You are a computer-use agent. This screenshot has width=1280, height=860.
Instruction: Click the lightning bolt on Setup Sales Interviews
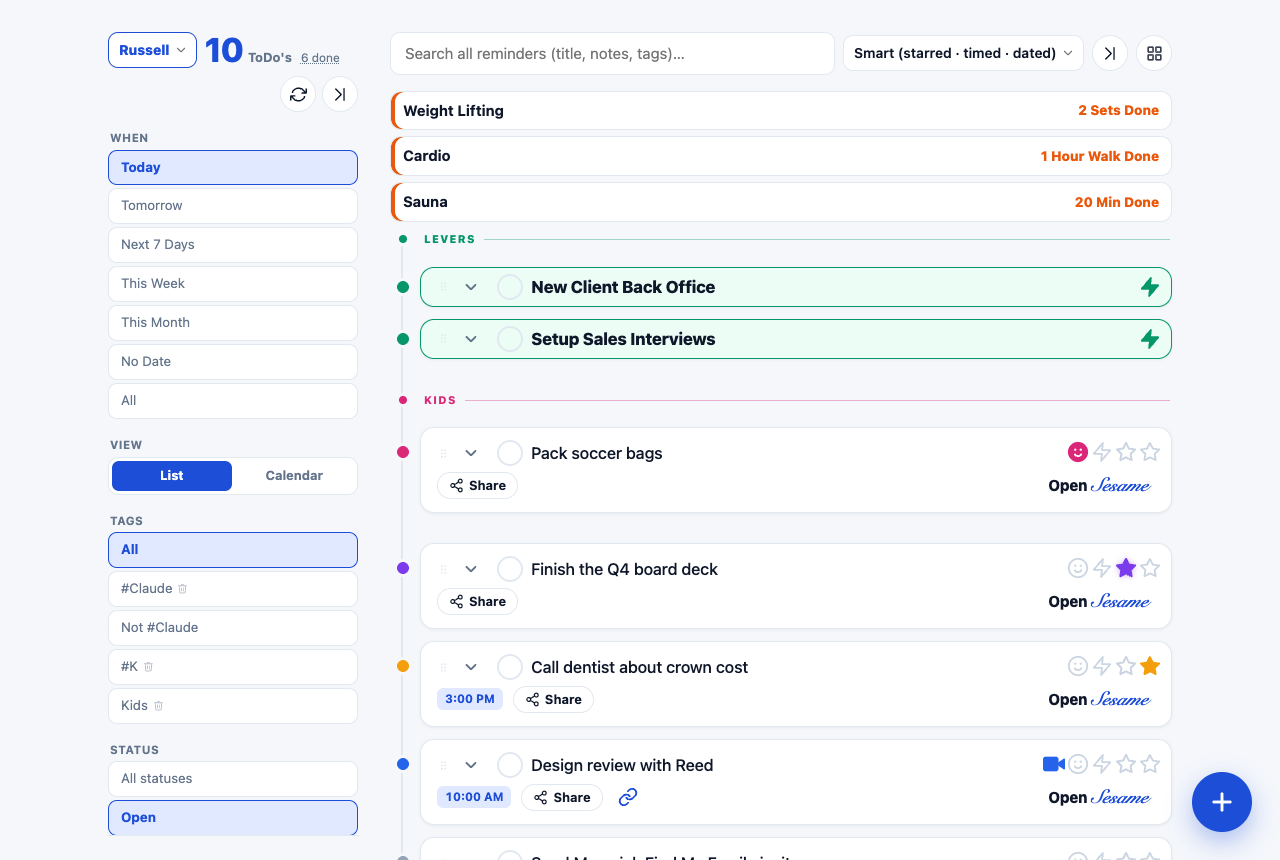click(x=1150, y=339)
